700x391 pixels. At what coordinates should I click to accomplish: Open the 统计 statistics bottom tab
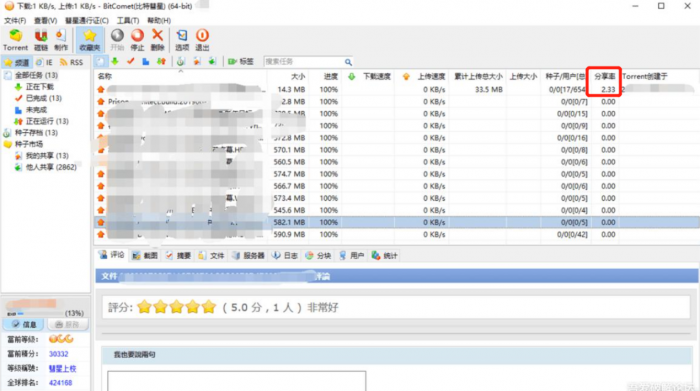point(384,255)
